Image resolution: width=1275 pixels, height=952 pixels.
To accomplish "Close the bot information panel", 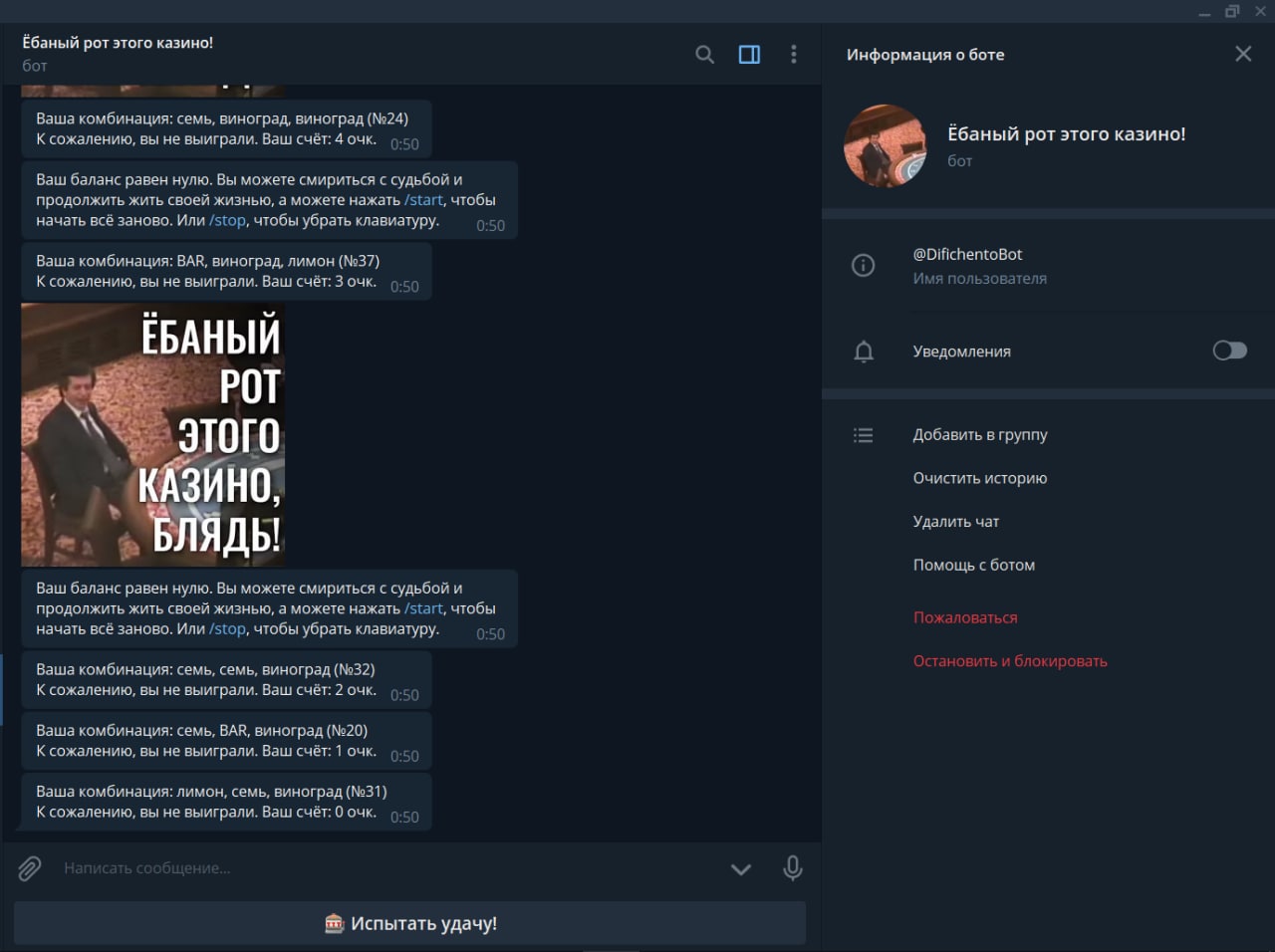I will (x=1243, y=54).
